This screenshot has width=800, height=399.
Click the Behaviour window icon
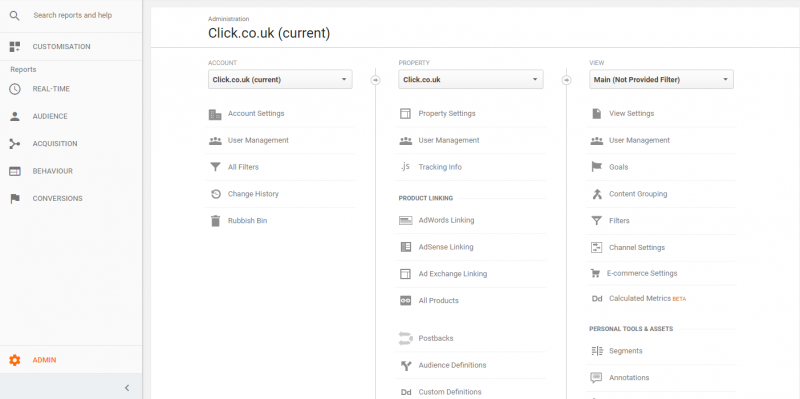pyautogui.click(x=15, y=171)
